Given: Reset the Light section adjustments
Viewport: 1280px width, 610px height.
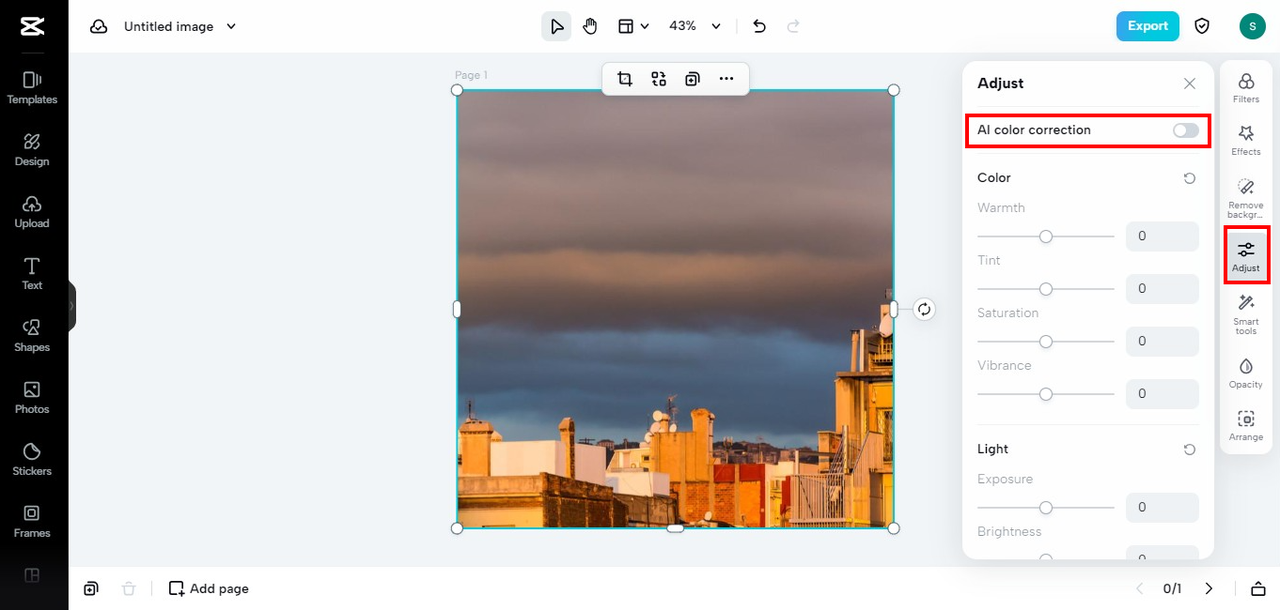Looking at the screenshot, I should tap(1189, 450).
